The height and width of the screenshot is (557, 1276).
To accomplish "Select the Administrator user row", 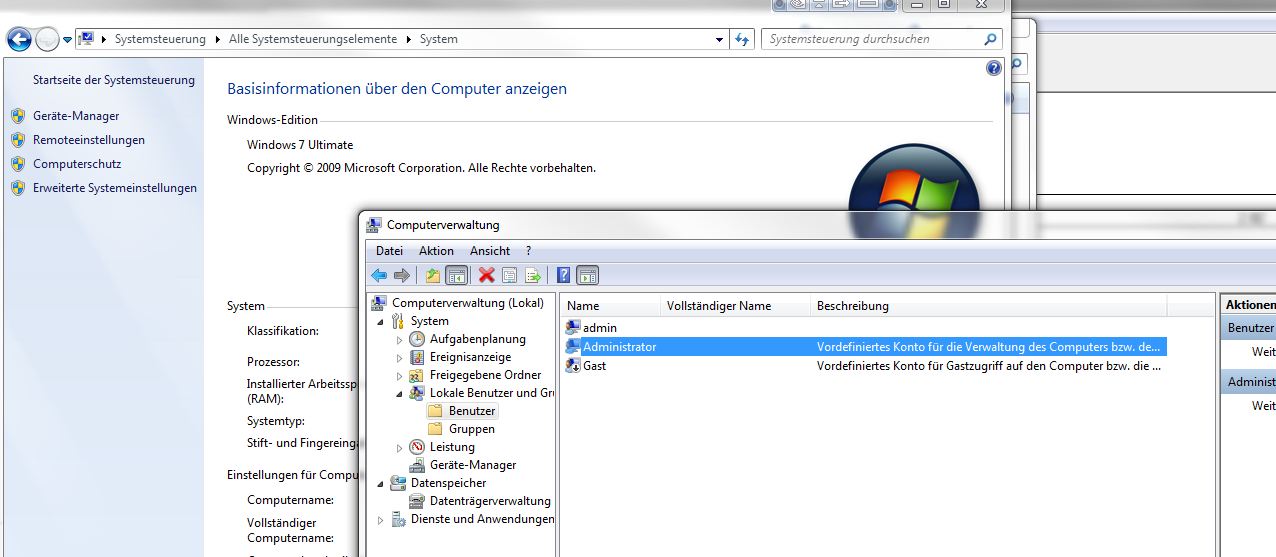I will (x=865, y=347).
